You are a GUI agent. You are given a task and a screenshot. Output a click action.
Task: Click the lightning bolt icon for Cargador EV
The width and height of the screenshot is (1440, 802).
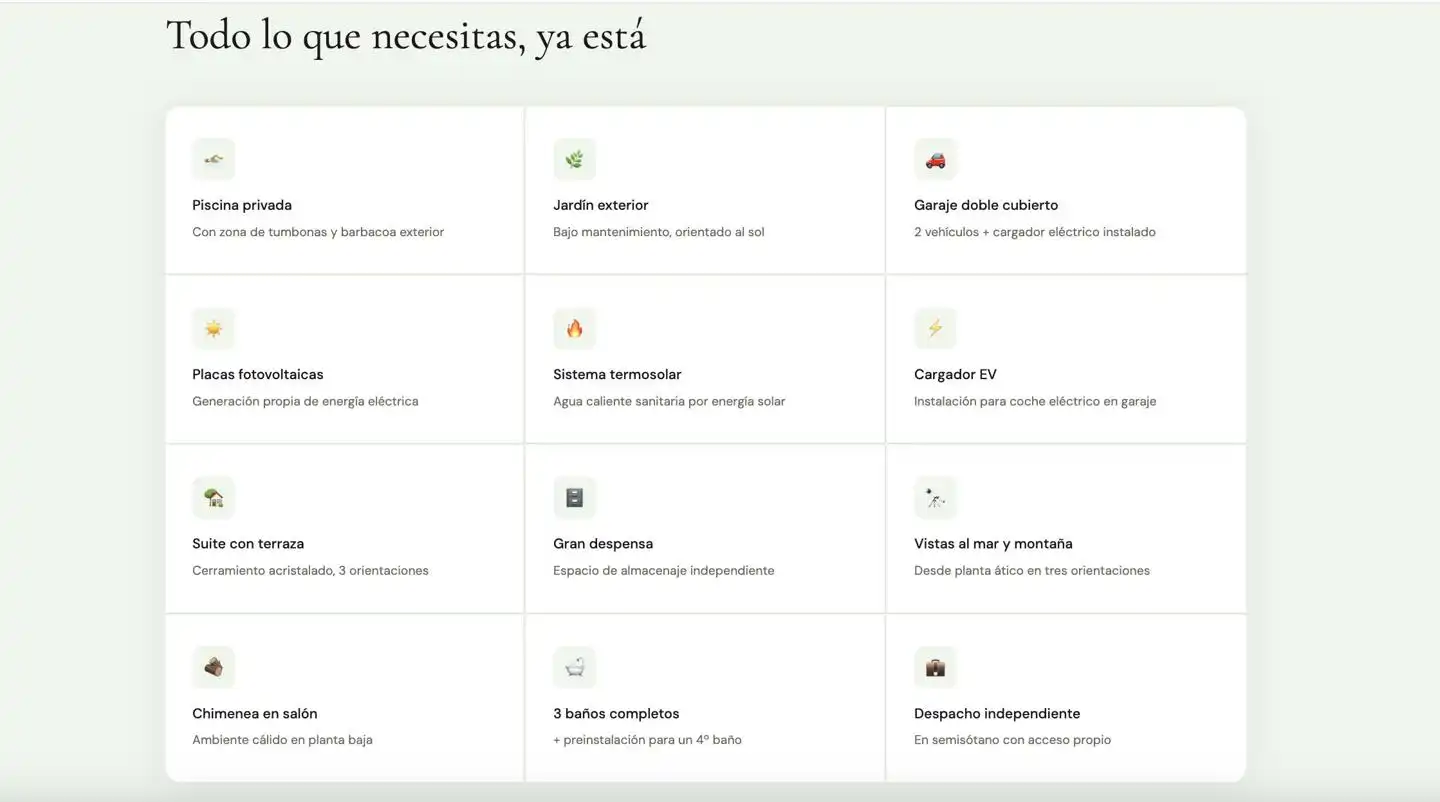(x=935, y=328)
